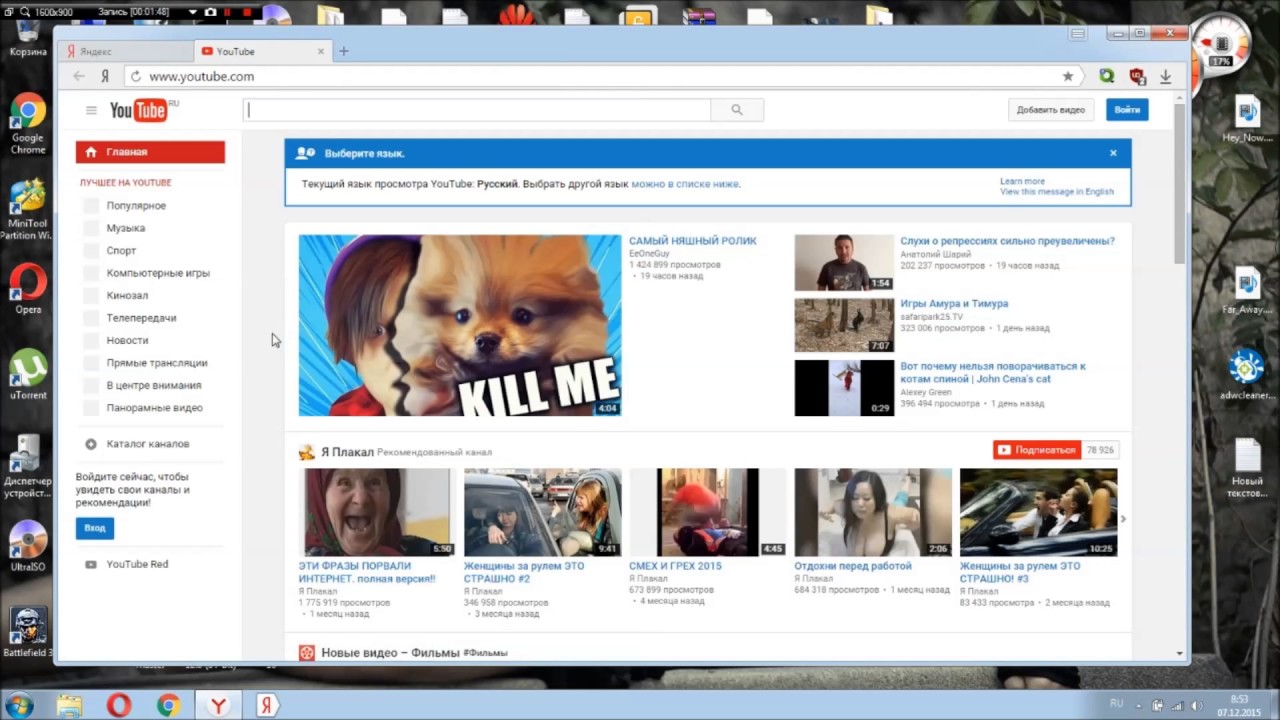The height and width of the screenshot is (720, 1280).
Task: Open Windows Explorer from the taskbar
Action: tap(69, 705)
